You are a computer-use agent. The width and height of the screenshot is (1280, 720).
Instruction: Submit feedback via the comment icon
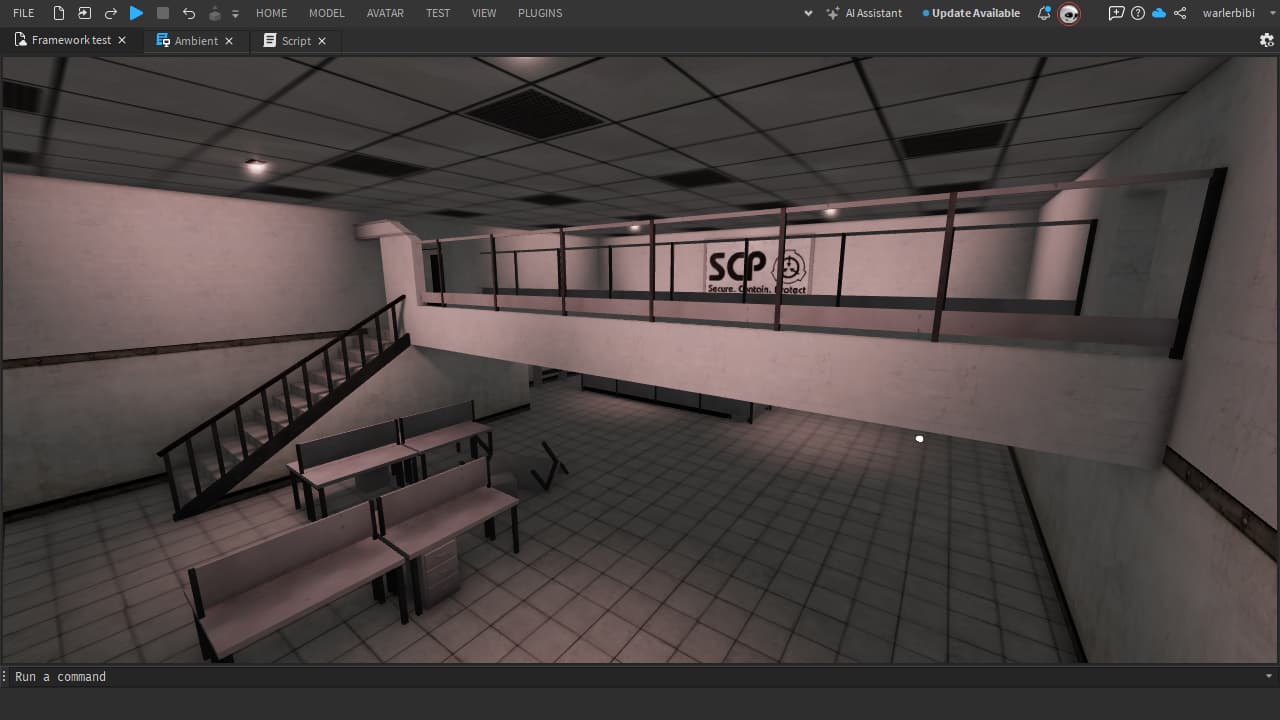click(x=1117, y=13)
